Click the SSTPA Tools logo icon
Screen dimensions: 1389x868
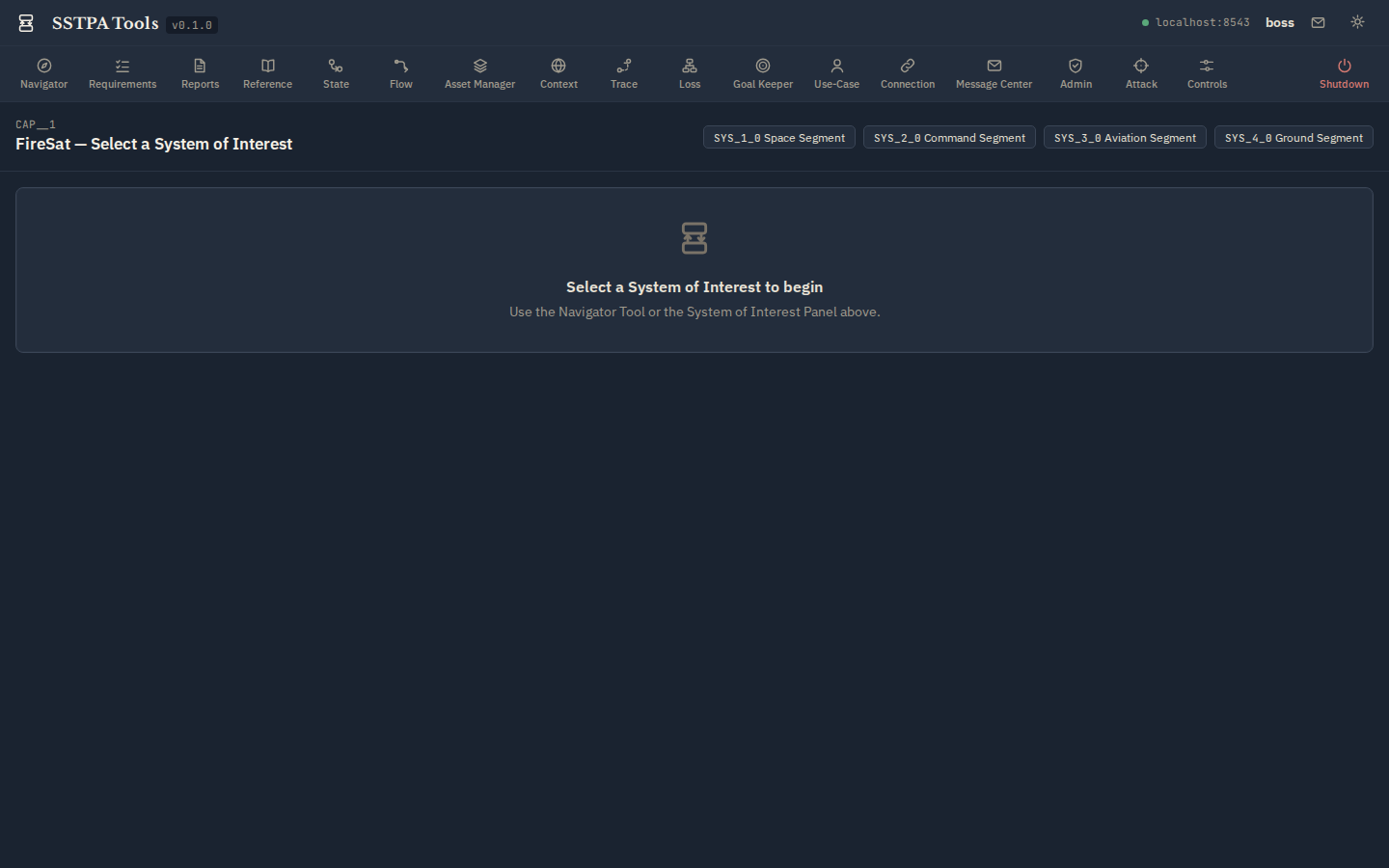coord(26,23)
